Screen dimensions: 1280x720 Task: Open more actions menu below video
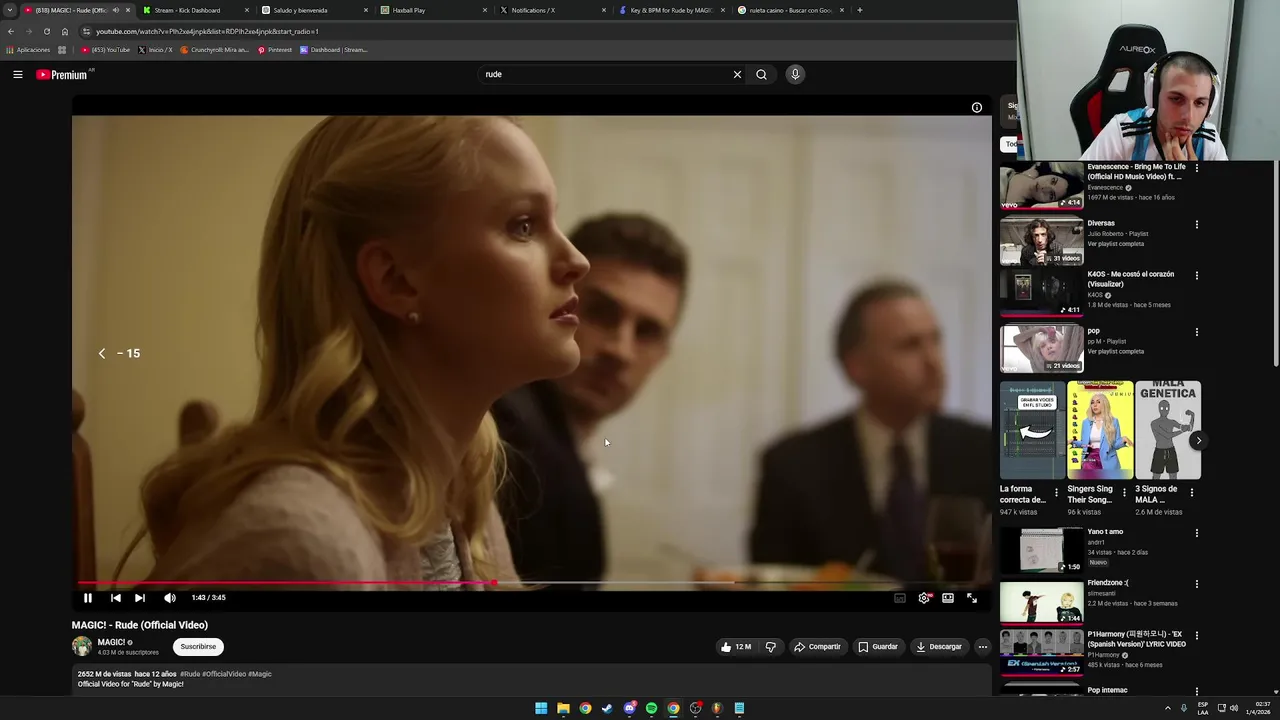(982, 647)
